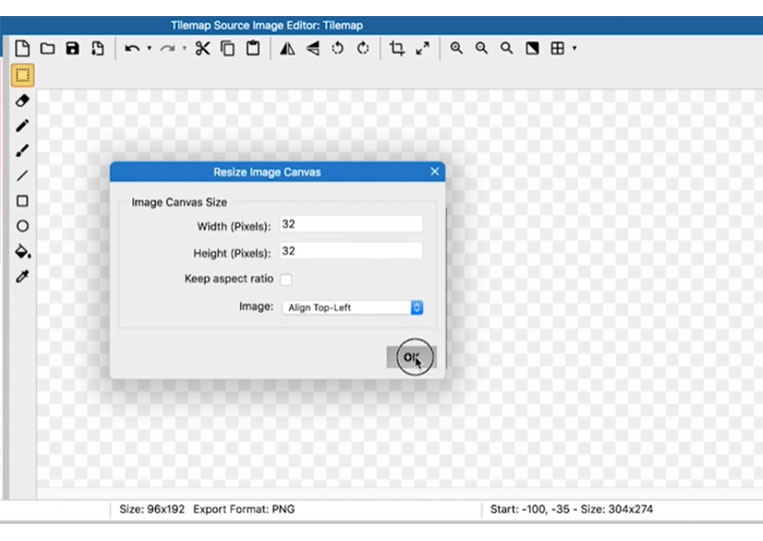
Task: Select the Eyedropper color picker tool
Action: tap(22, 276)
